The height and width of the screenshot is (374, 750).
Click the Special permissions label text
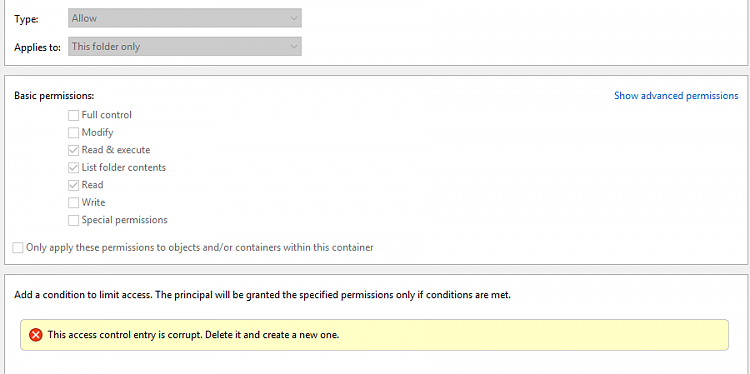[x=124, y=220]
